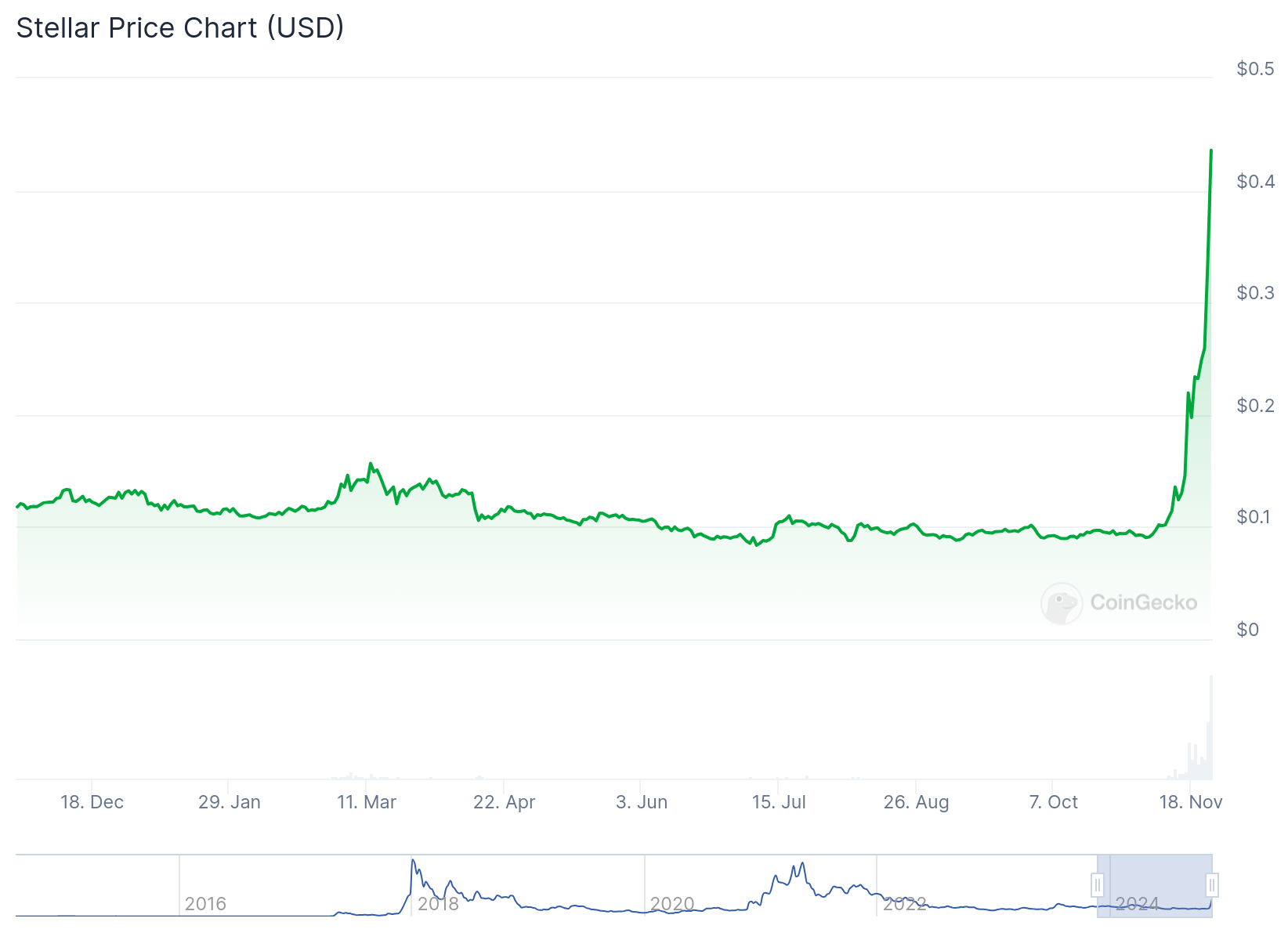
Task: Click the 18. Nov date axis label
Action: (x=1190, y=802)
